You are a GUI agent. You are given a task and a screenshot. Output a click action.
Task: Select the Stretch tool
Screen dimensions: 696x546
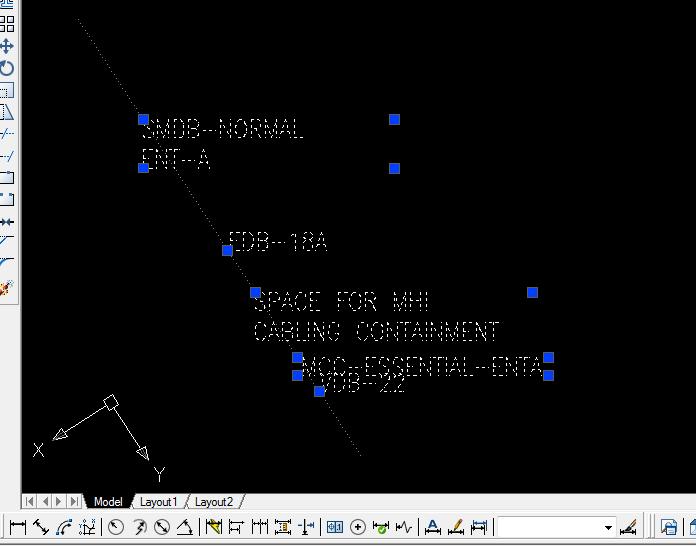coord(7,112)
